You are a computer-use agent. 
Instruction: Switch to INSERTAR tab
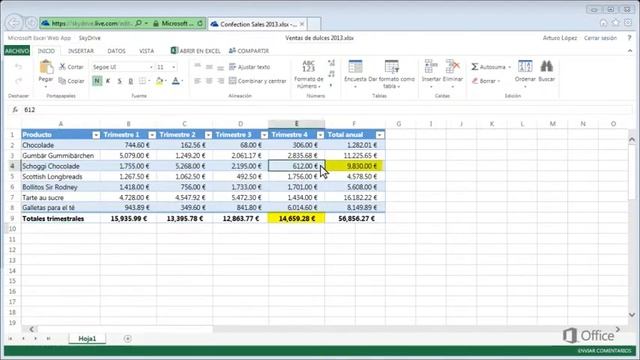click(x=81, y=51)
